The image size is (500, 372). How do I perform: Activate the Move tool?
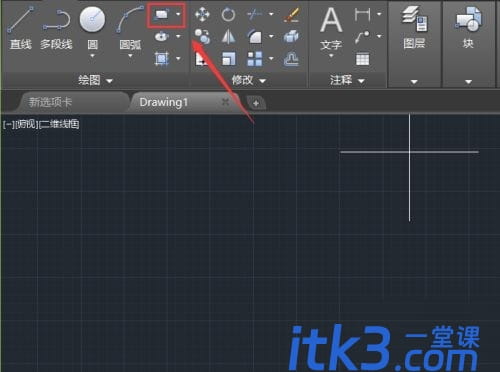click(202, 14)
